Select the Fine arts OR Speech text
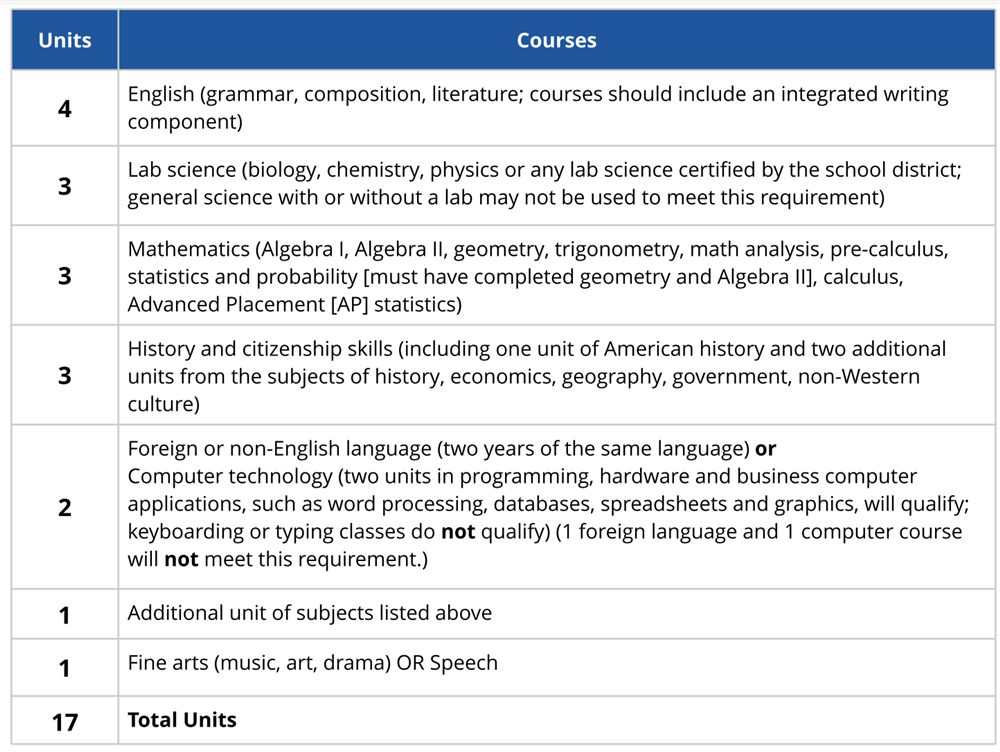The image size is (1000, 752). 312,662
